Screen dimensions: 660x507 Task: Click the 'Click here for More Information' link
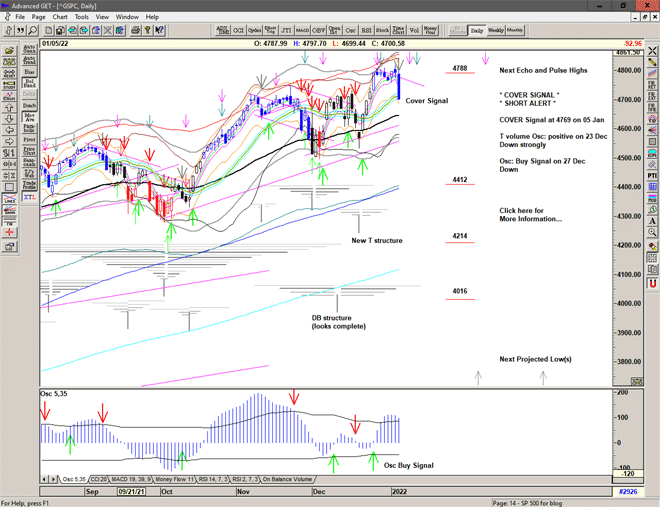(x=530, y=215)
